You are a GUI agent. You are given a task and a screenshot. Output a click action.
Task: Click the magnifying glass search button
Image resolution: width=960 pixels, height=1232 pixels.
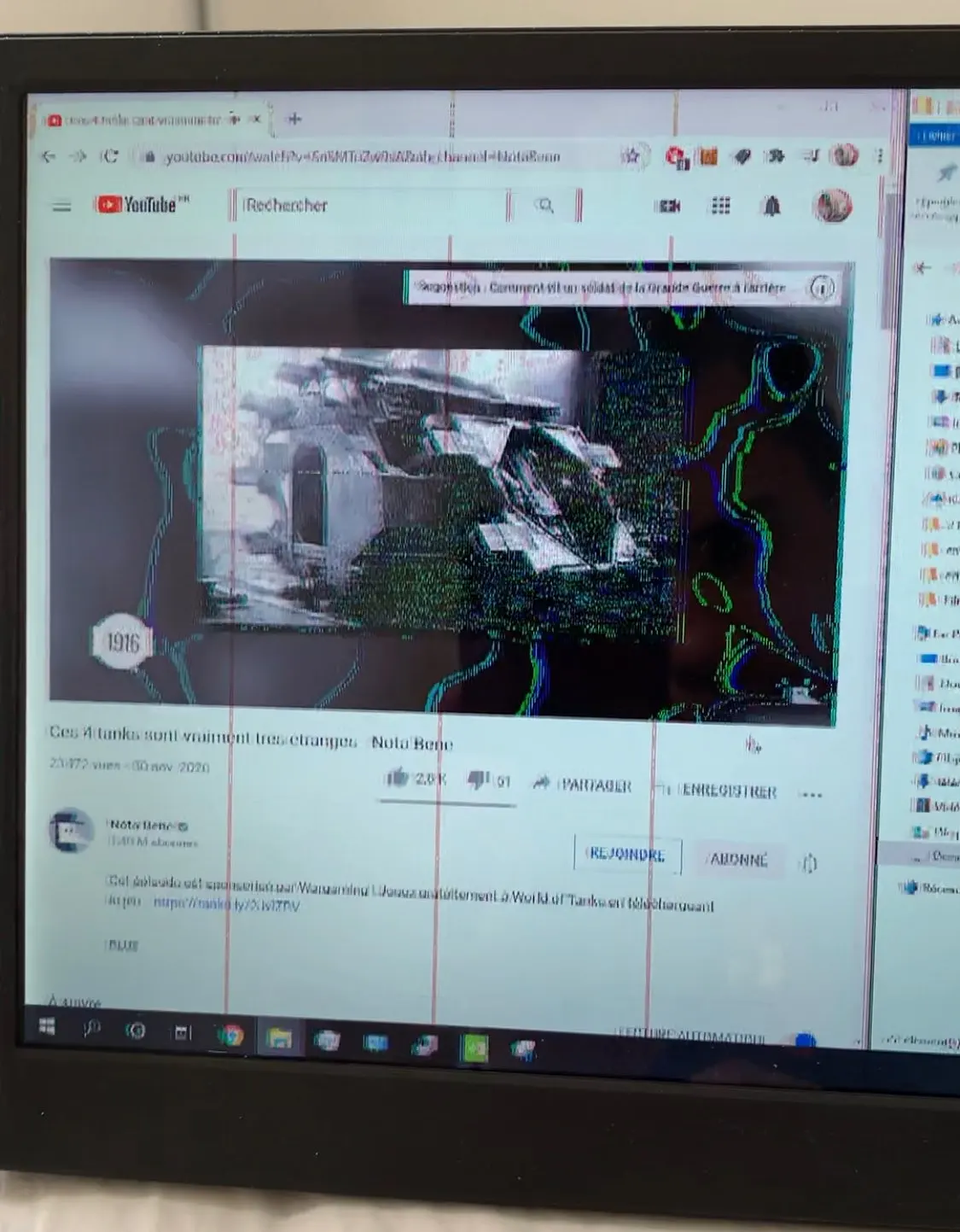(x=545, y=206)
